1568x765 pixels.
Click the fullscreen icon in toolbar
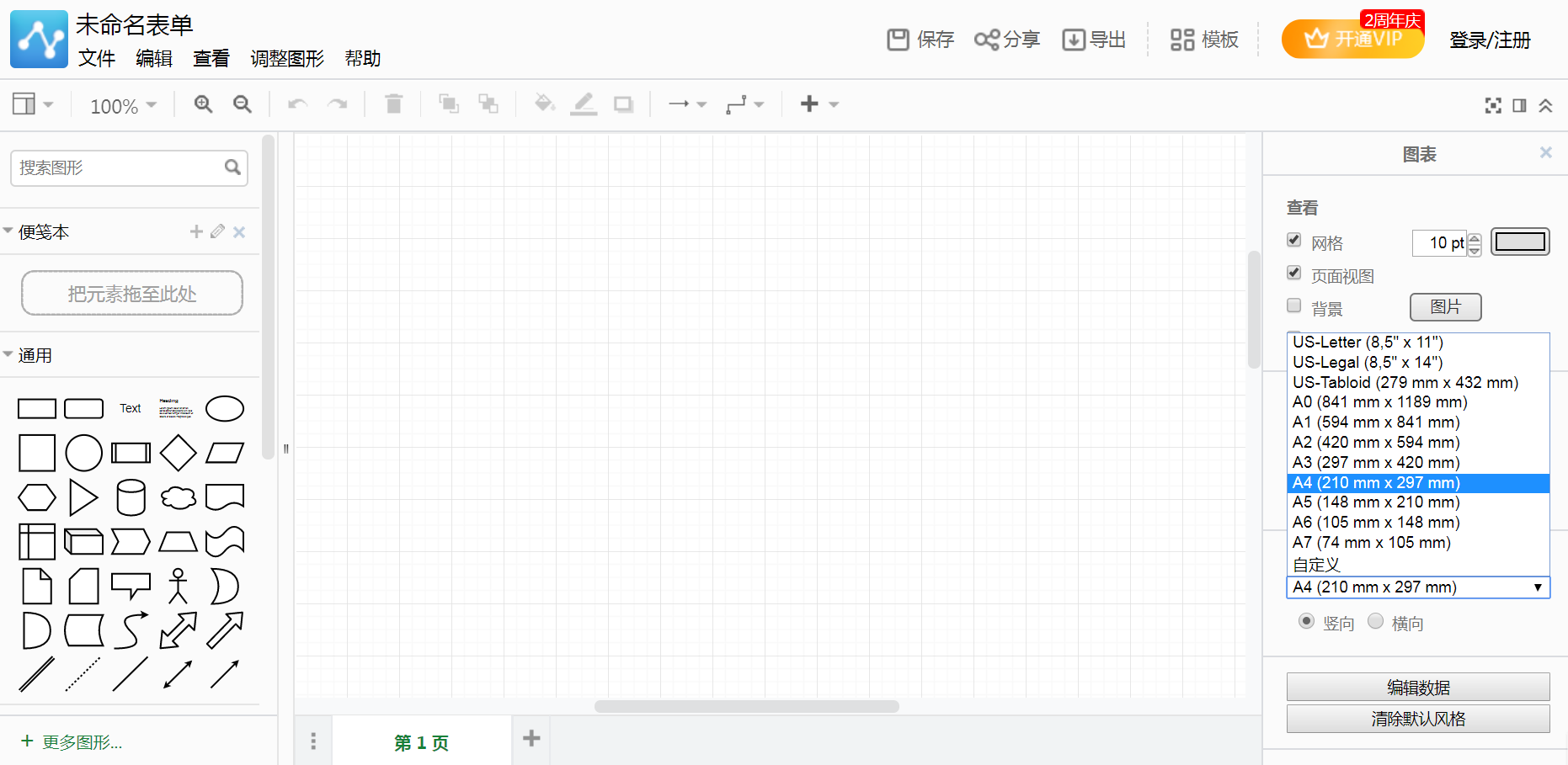click(x=1493, y=105)
